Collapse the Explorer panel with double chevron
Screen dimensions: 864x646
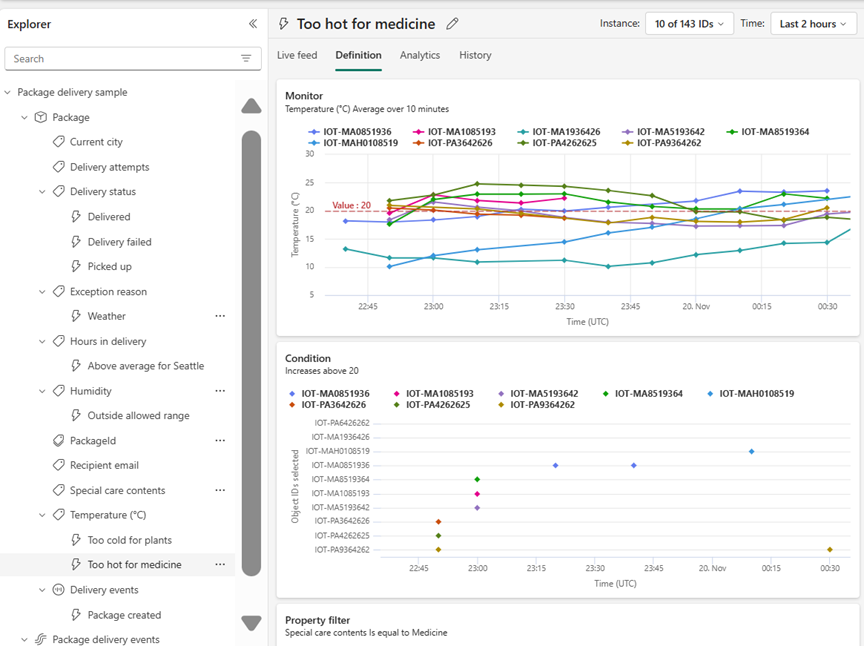[253, 24]
